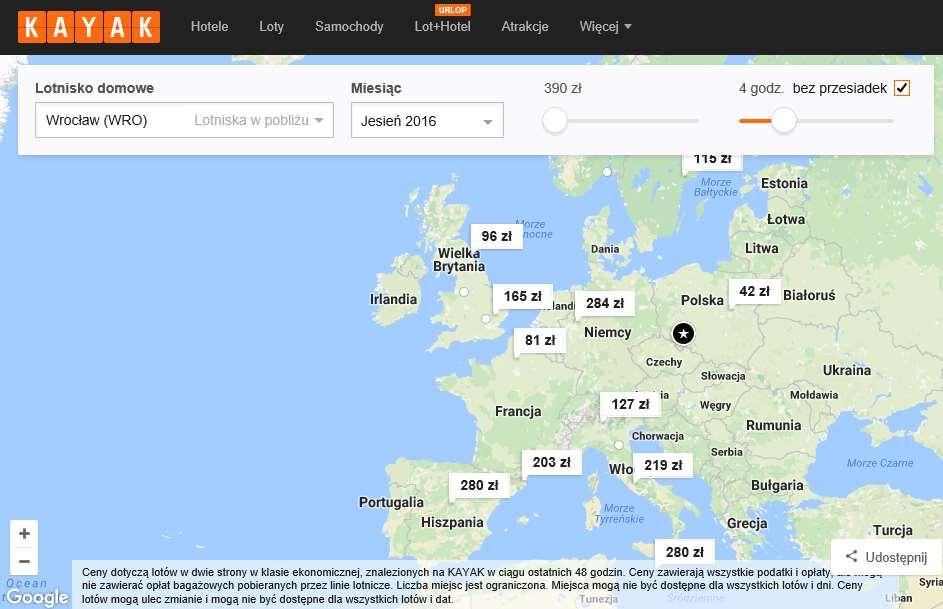
Task: Select the 42 zł price marker
Action: 754,292
